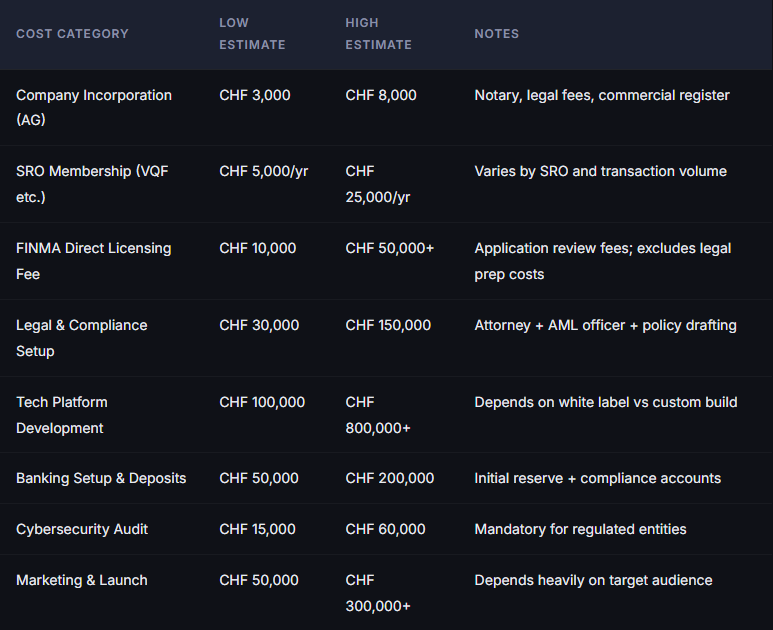Click the NOTES column header
This screenshot has height=630, width=773.
[x=496, y=34]
